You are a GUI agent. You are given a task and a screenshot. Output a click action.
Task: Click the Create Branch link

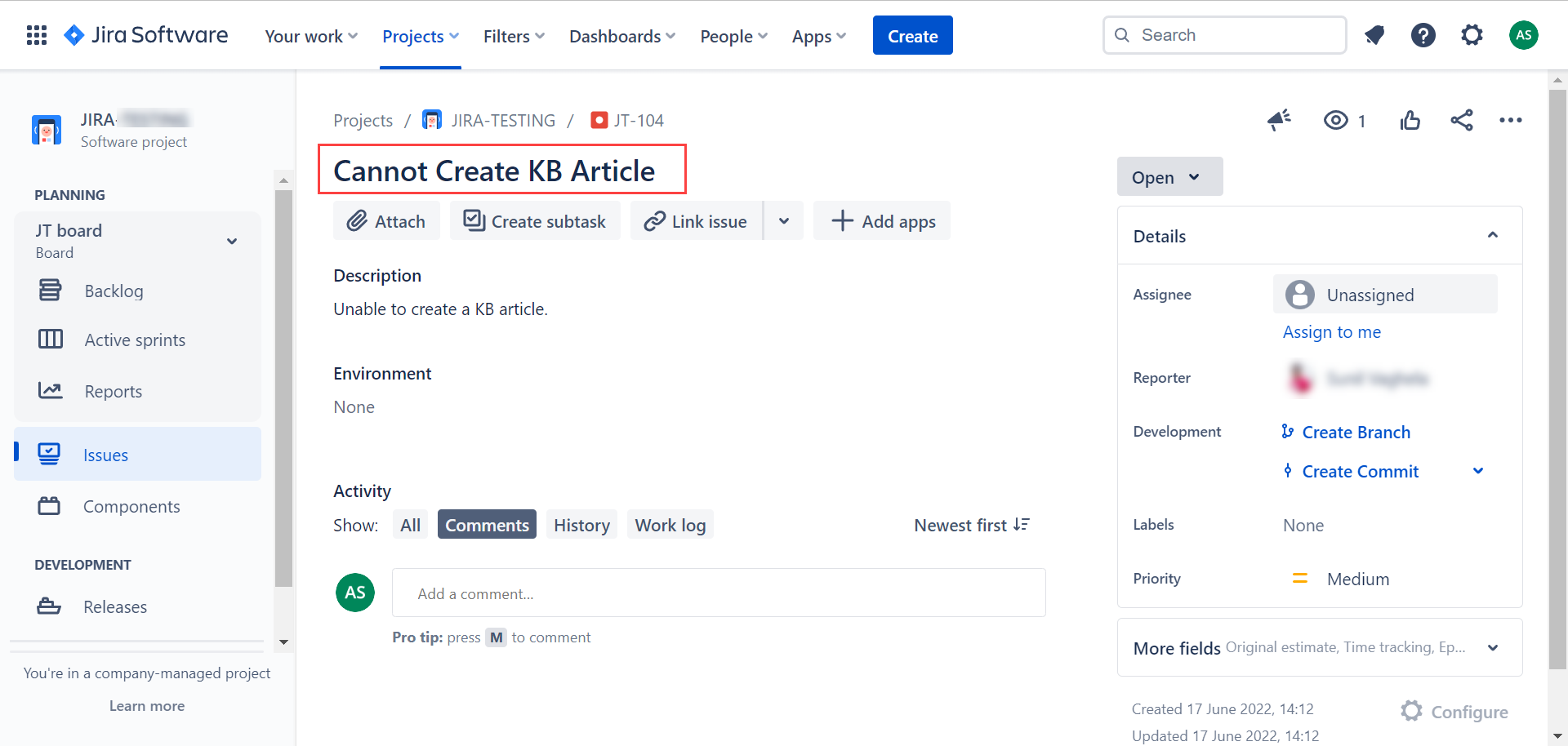[1356, 432]
